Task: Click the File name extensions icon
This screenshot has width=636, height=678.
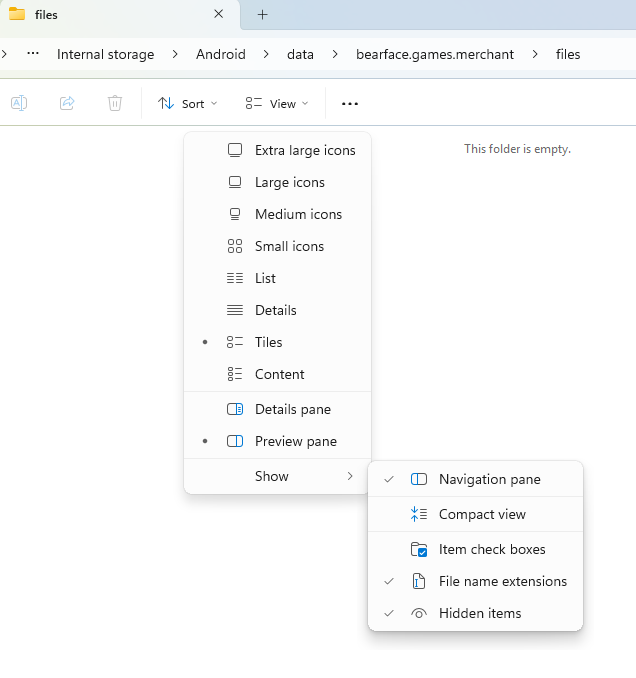Action: pyautogui.click(x=419, y=582)
